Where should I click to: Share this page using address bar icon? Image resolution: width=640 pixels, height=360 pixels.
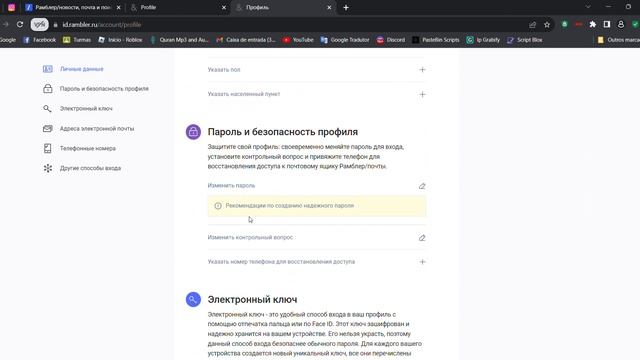coord(533,25)
